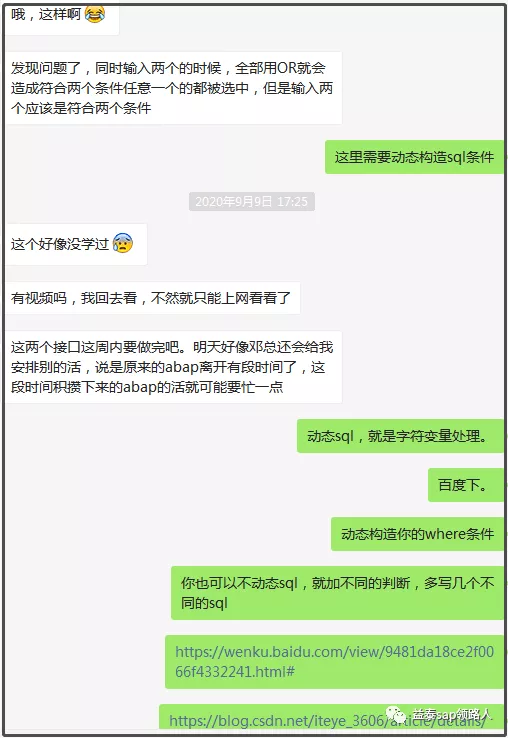Click the 2020年9月9日 17:25 timestamp
Image resolution: width=508 pixels, height=738 pixels.
[251, 201]
